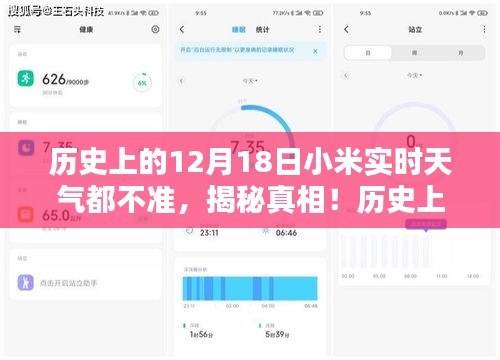Screen dimensions: 500x360
Task: Tap the 9:55 clock on the sleep screen
Action: 201,13
